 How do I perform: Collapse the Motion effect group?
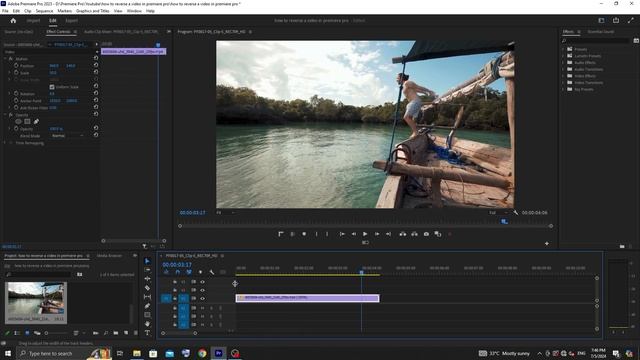click(6, 59)
